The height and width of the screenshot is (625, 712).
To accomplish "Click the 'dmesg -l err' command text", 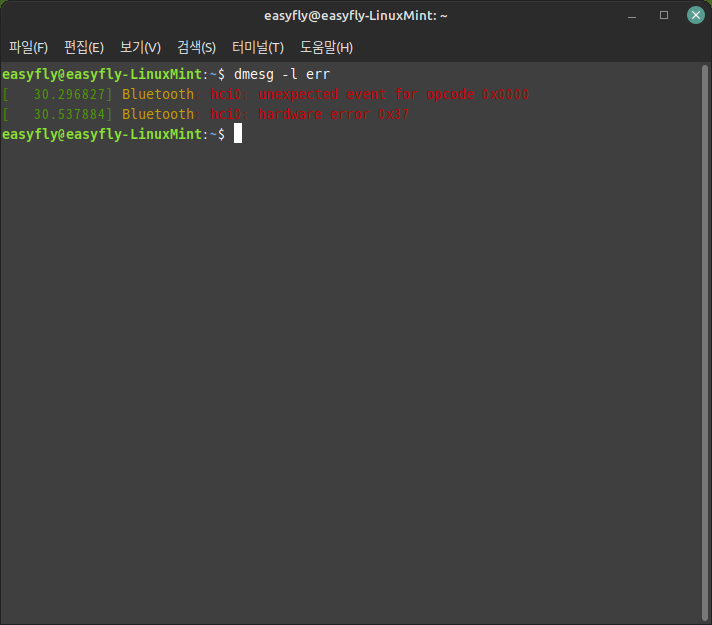I will (282, 74).
